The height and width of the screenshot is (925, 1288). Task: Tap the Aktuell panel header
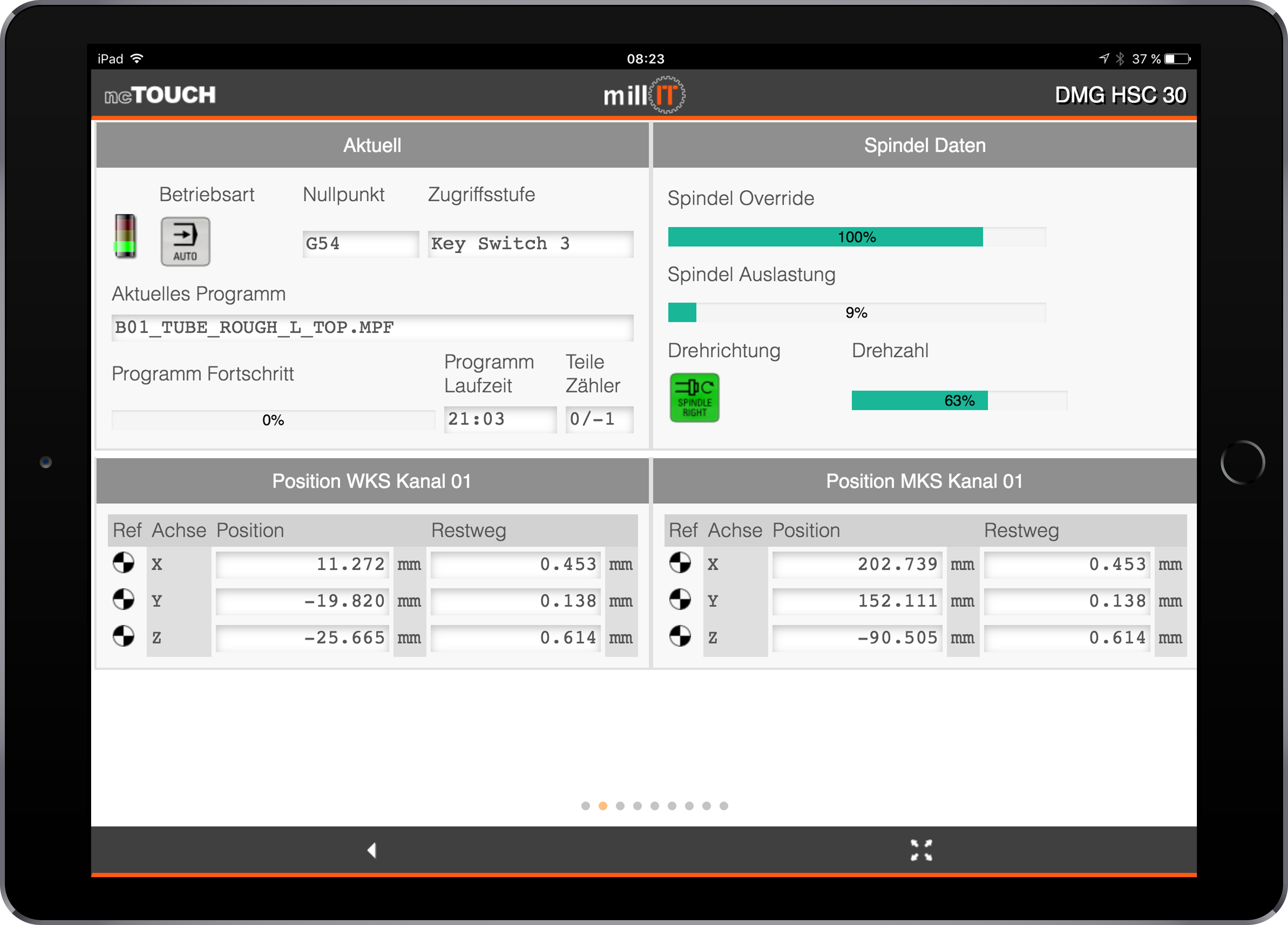point(372,145)
